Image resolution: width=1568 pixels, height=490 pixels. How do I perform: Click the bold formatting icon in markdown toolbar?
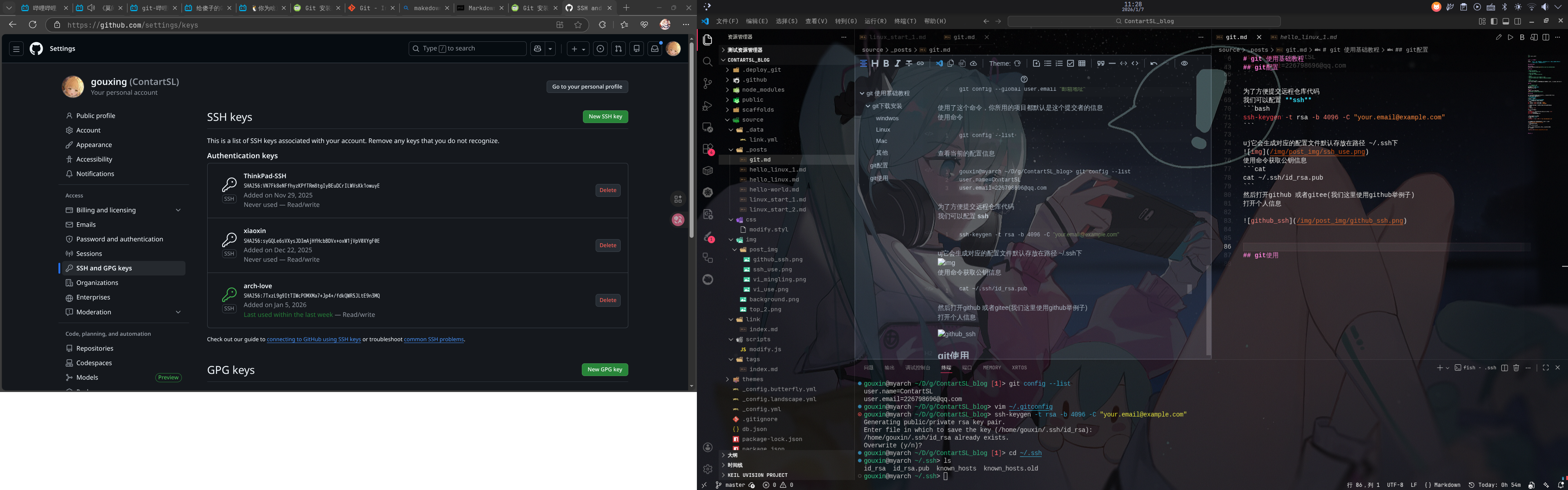[886, 63]
